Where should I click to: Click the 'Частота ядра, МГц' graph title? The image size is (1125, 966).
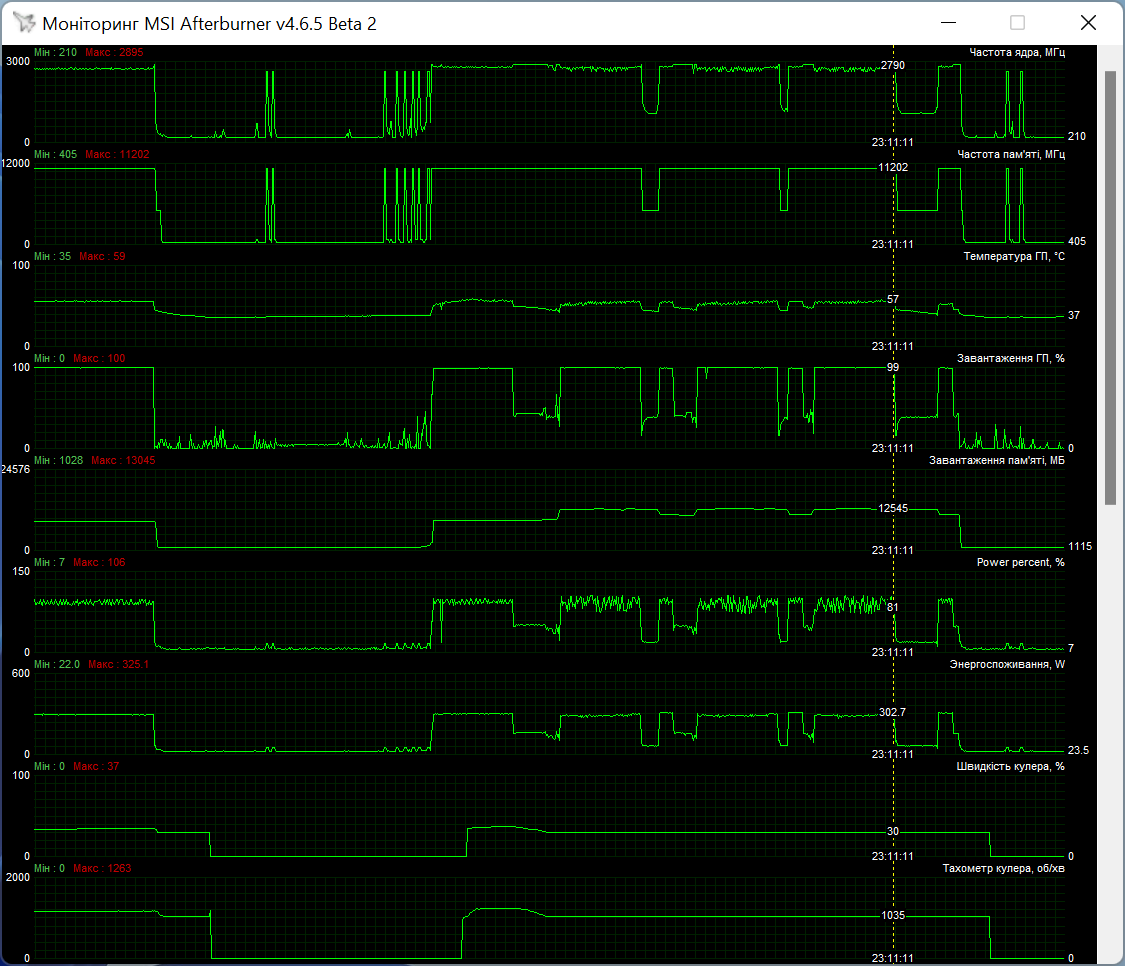(1017, 52)
